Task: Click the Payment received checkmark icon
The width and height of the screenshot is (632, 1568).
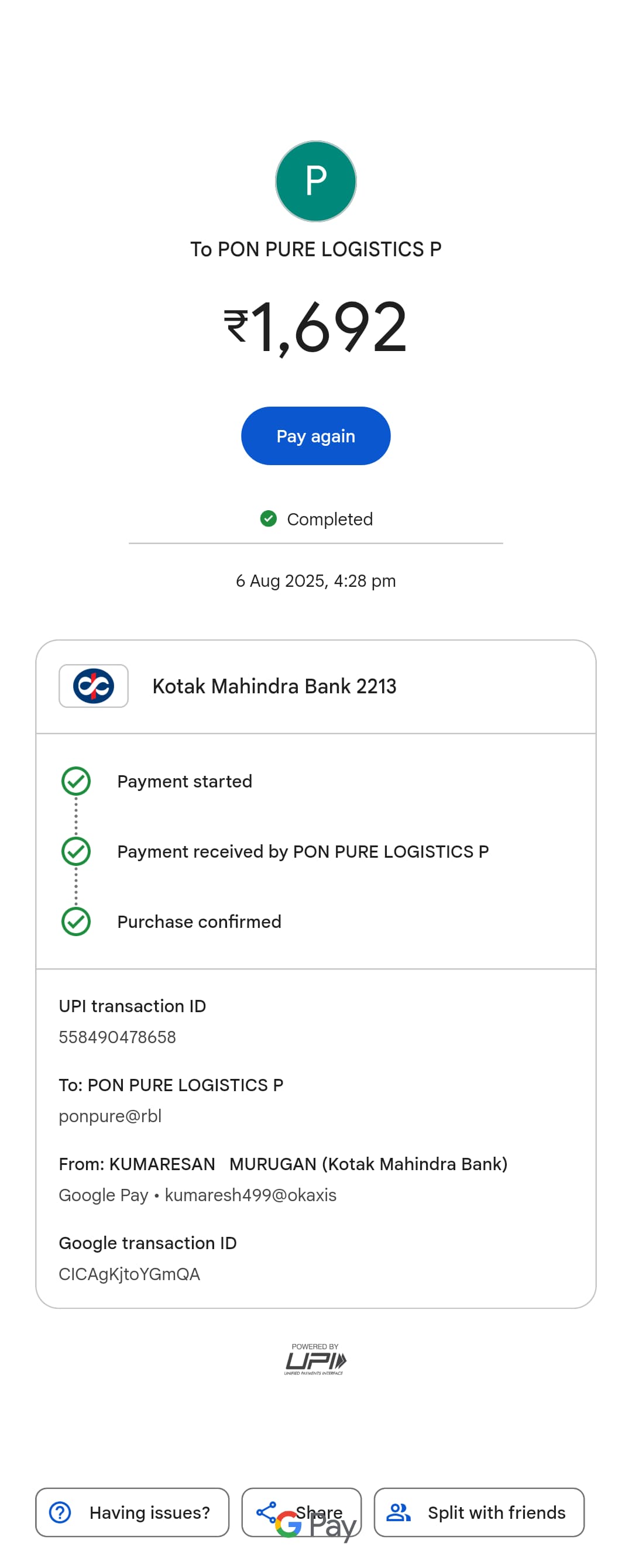Action: (x=76, y=851)
